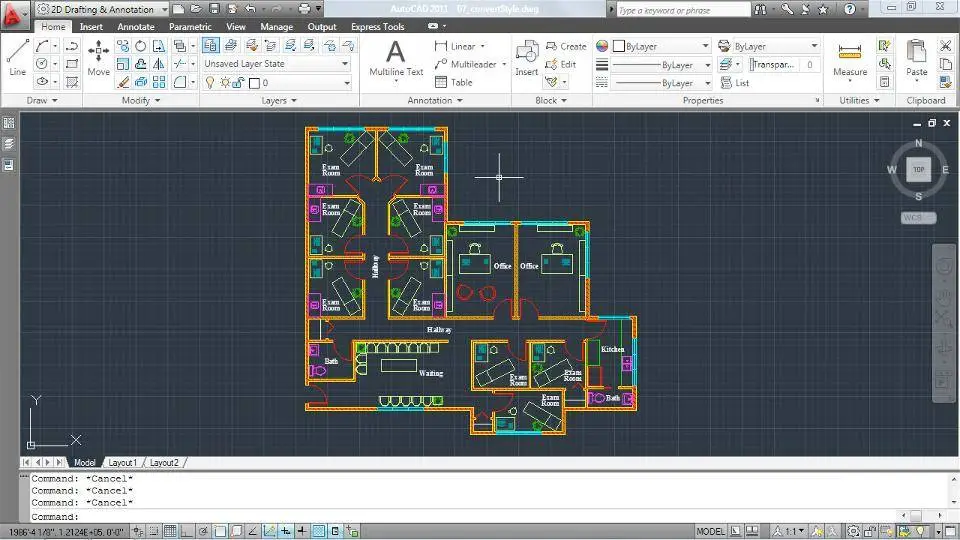The width and height of the screenshot is (960, 540).
Task: Click the Paste clipboard icon
Action: point(916,57)
